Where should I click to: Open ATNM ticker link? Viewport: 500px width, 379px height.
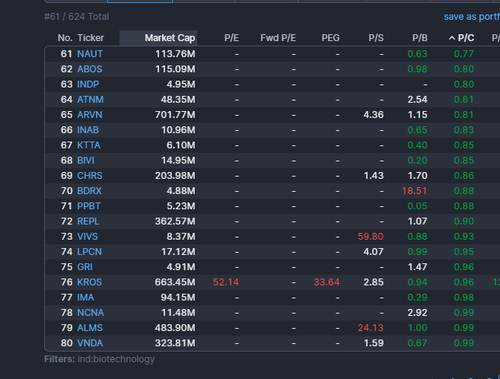click(90, 99)
